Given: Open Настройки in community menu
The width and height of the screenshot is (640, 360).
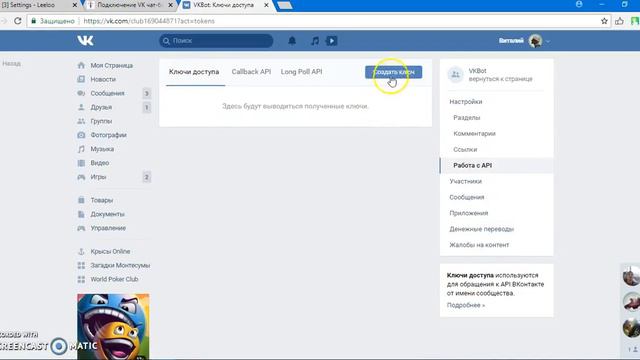Looking at the screenshot, I should pos(466,102).
